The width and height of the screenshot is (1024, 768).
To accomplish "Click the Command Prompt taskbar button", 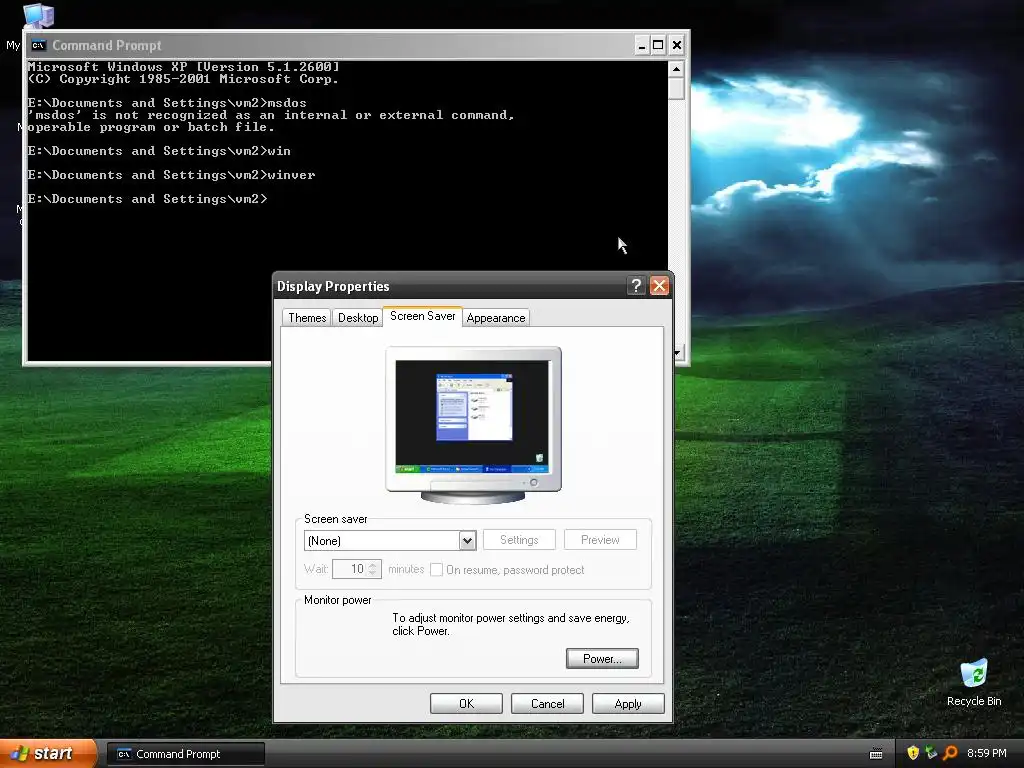I will (185, 754).
